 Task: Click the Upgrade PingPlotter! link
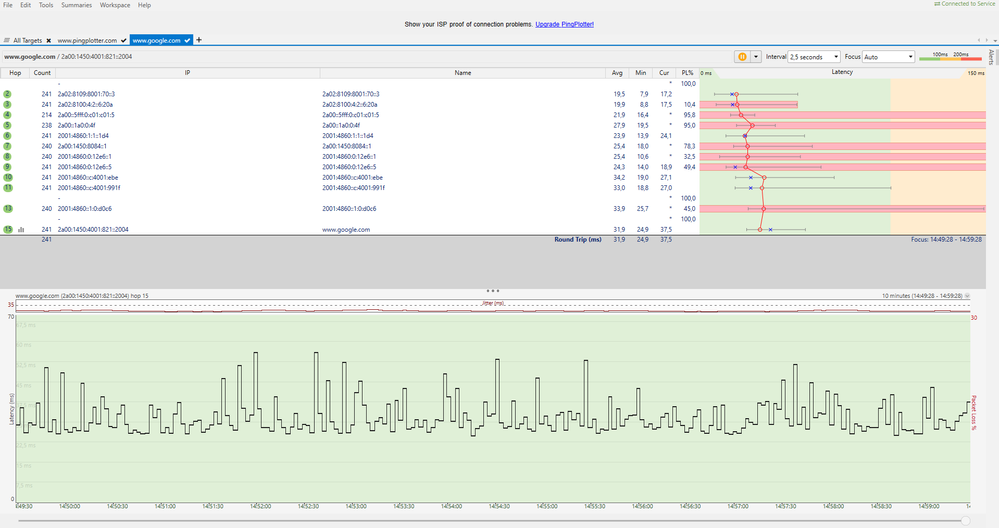click(x=564, y=22)
